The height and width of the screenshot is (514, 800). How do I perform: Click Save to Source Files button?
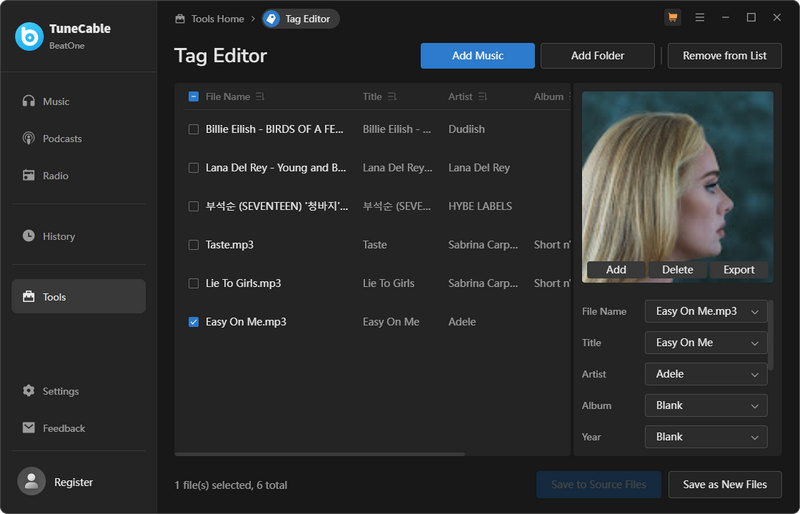point(598,484)
